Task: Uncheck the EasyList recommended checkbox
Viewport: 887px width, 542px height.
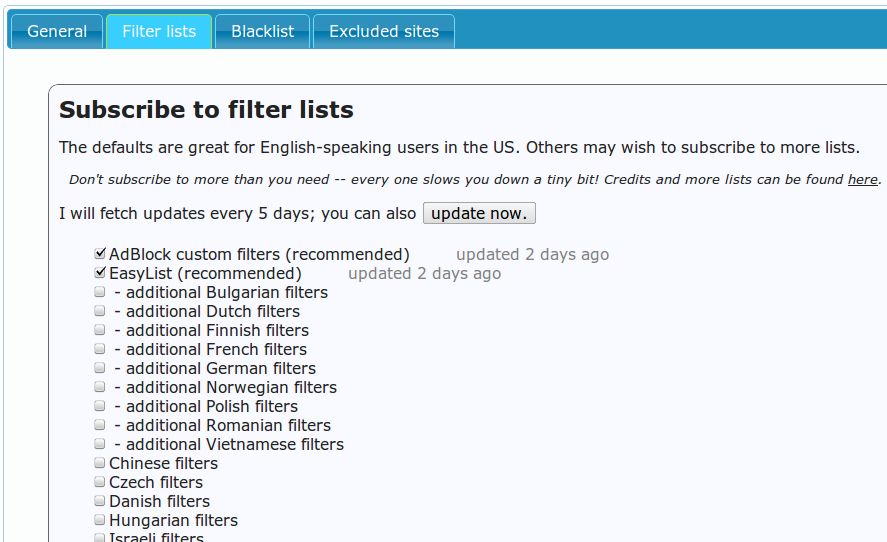Action: coord(100,273)
